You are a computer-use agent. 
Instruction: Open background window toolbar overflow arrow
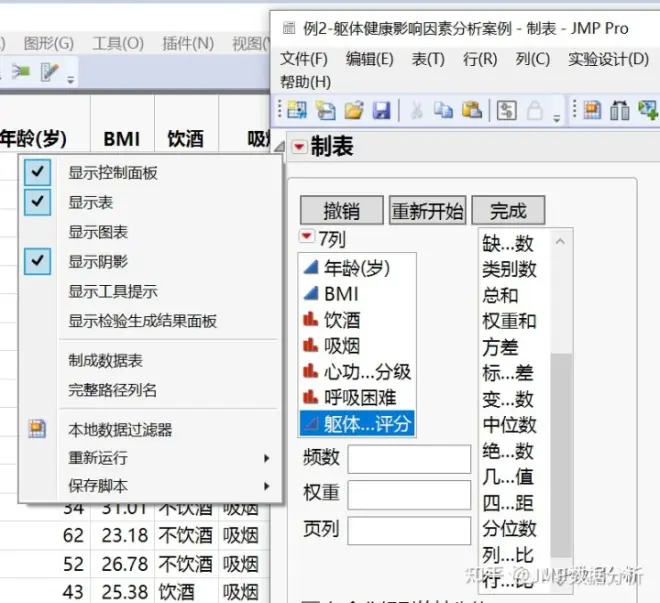coord(71,80)
